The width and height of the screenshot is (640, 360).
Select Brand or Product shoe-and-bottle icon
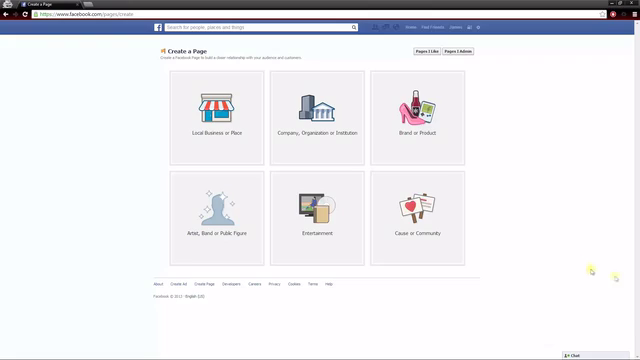[x=417, y=107]
